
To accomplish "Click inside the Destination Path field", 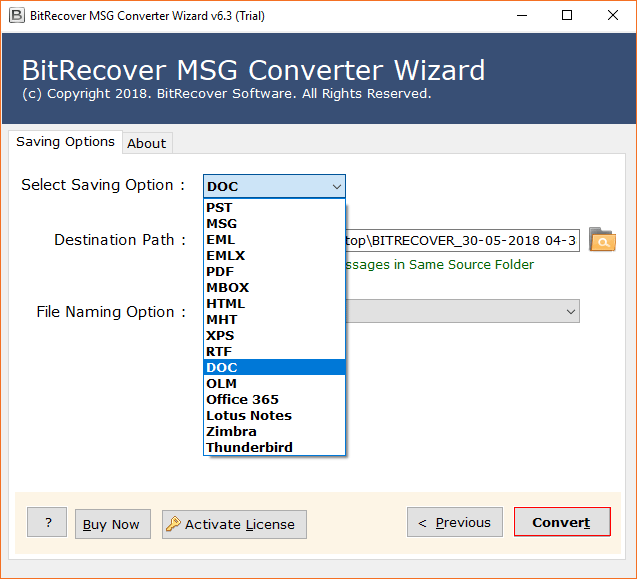I will (462, 240).
